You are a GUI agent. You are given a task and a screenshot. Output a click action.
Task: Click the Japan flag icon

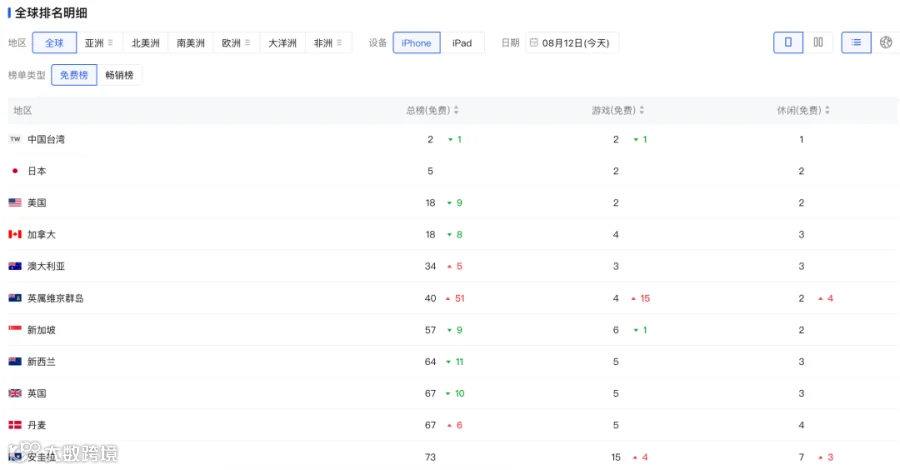15,170
